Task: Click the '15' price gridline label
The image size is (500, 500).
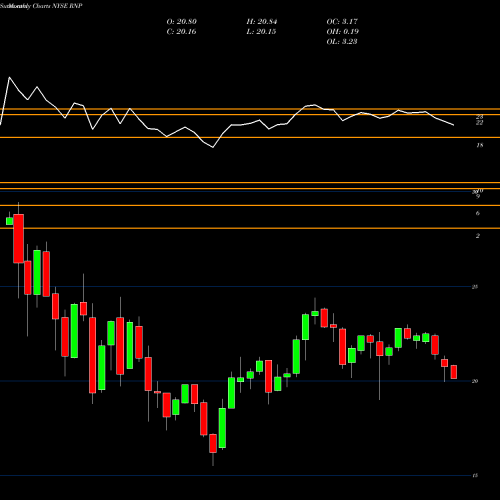Action: [475, 476]
